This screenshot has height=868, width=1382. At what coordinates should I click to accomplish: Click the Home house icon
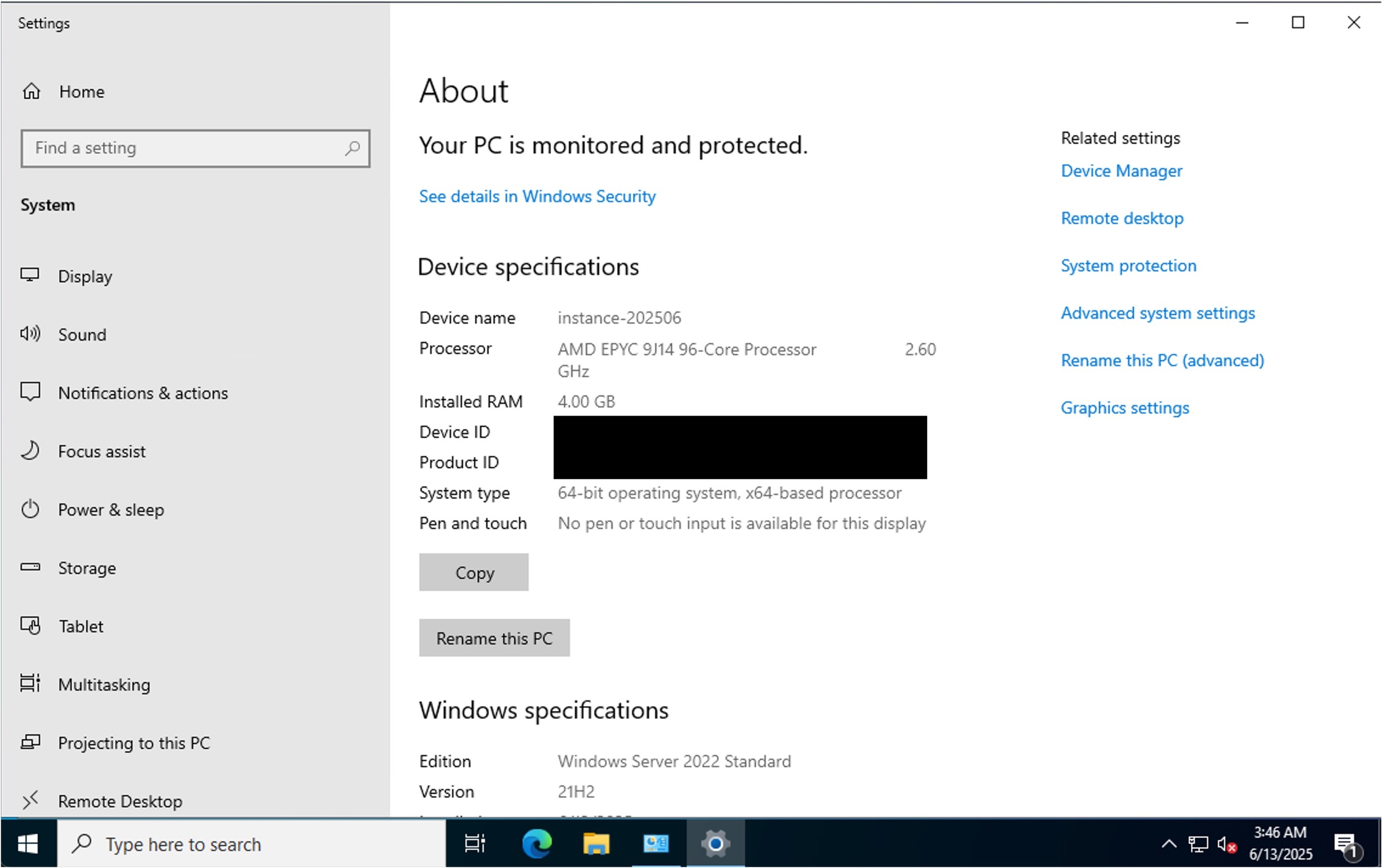pos(32,91)
